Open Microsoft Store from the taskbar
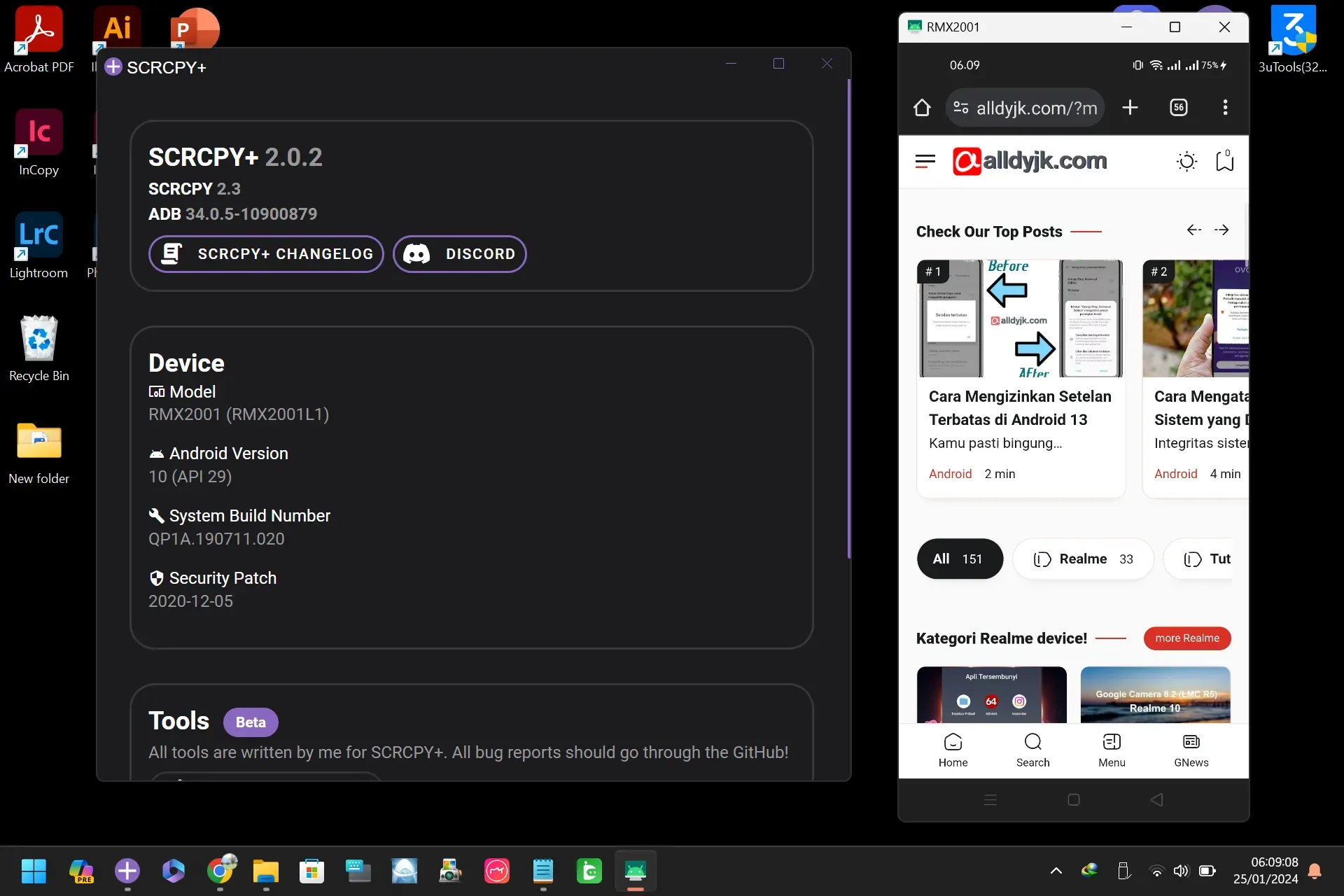 coord(311,871)
